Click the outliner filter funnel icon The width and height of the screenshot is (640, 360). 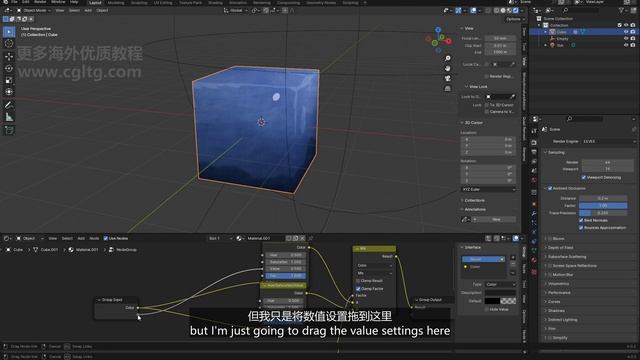point(621,10)
